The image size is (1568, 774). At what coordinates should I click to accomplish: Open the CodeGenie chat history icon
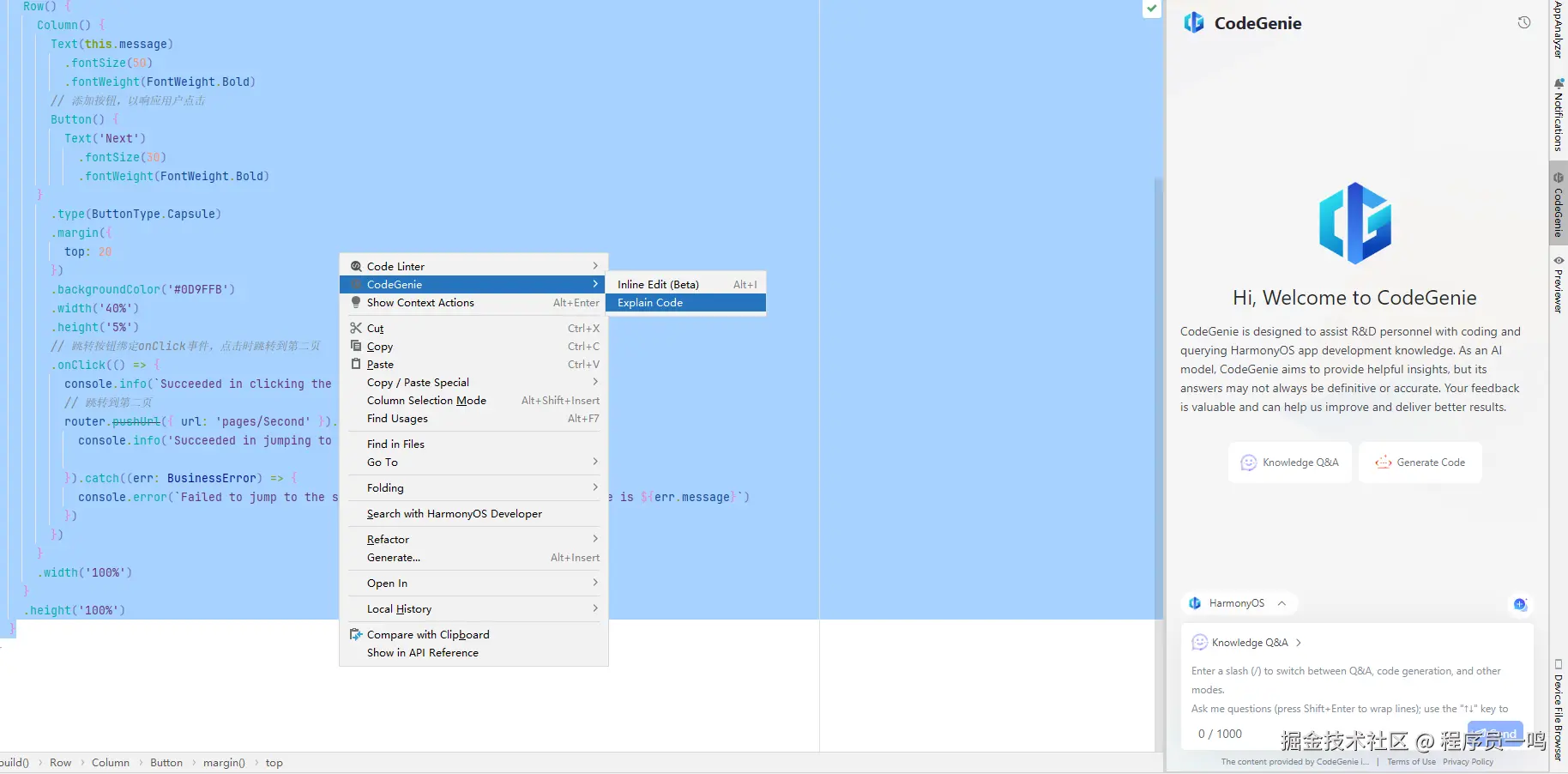pos(1523,23)
